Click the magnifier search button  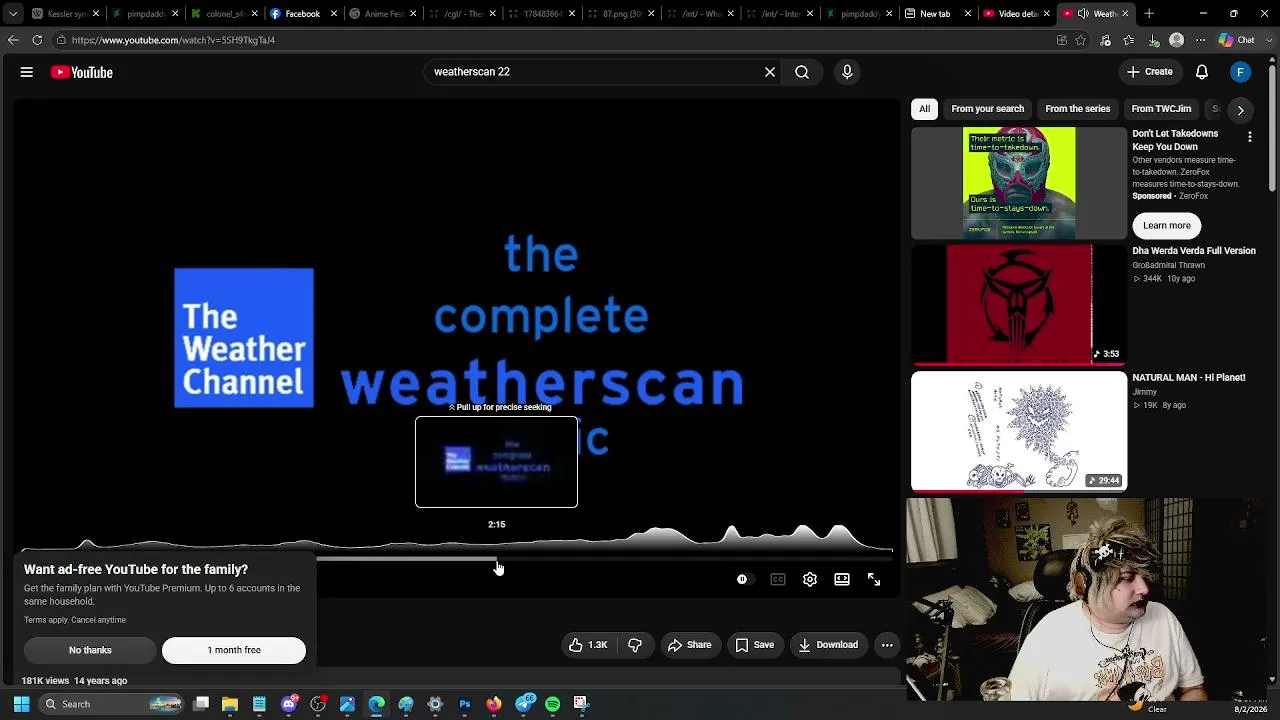click(x=802, y=72)
